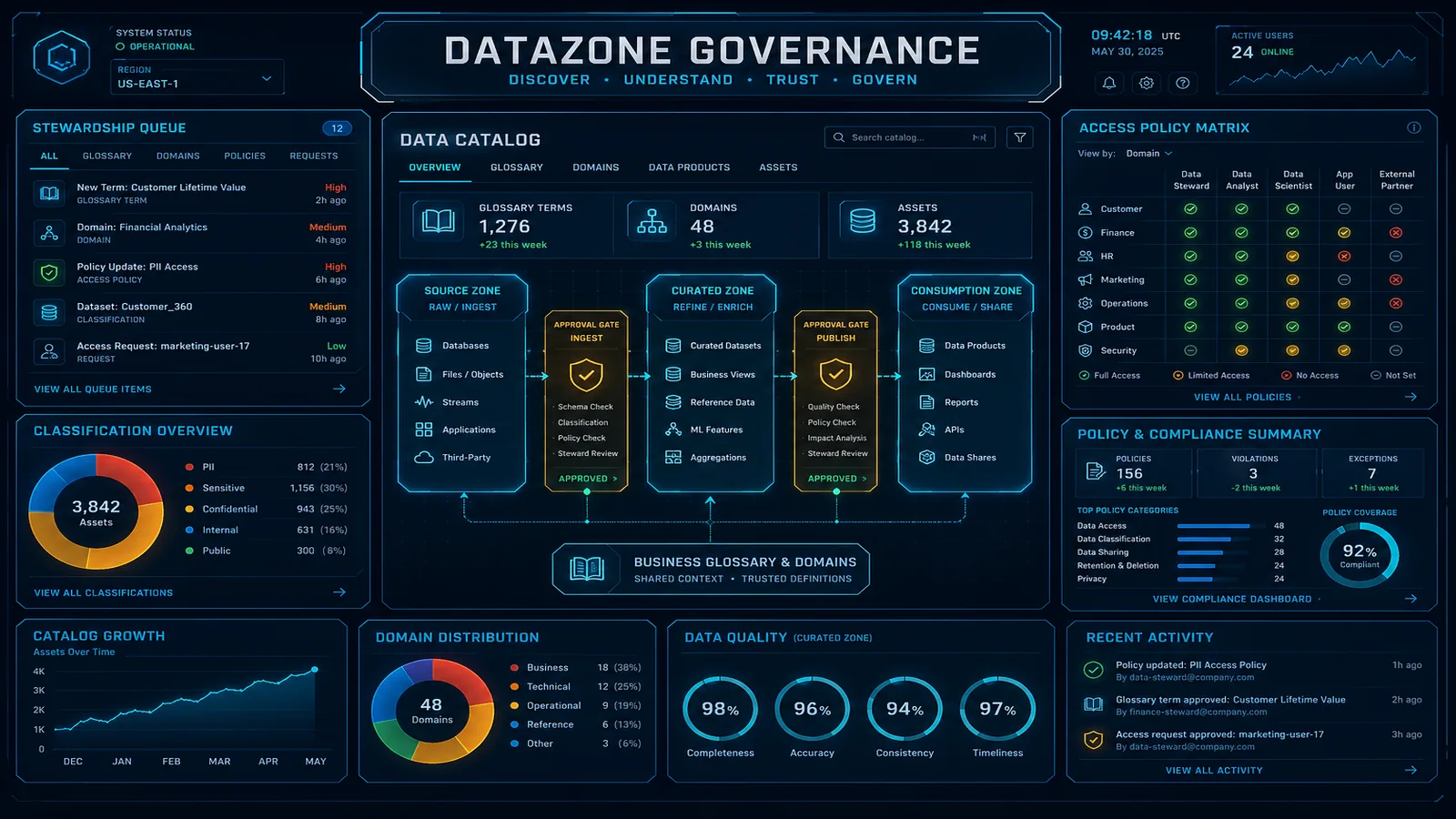Click the APIs icon under Consumption Zone
This screenshot has height=819, width=1456.
point(927,429)
